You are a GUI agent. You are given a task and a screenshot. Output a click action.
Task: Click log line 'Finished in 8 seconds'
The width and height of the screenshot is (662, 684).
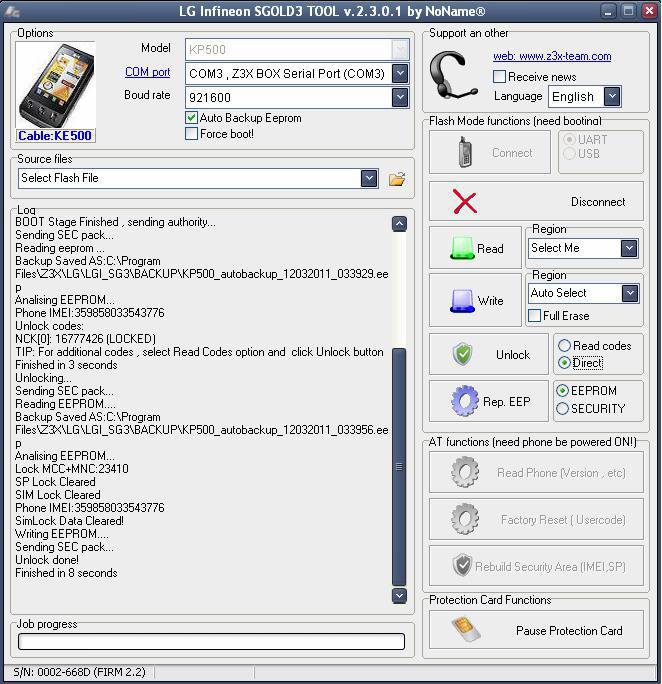point(66,573)
